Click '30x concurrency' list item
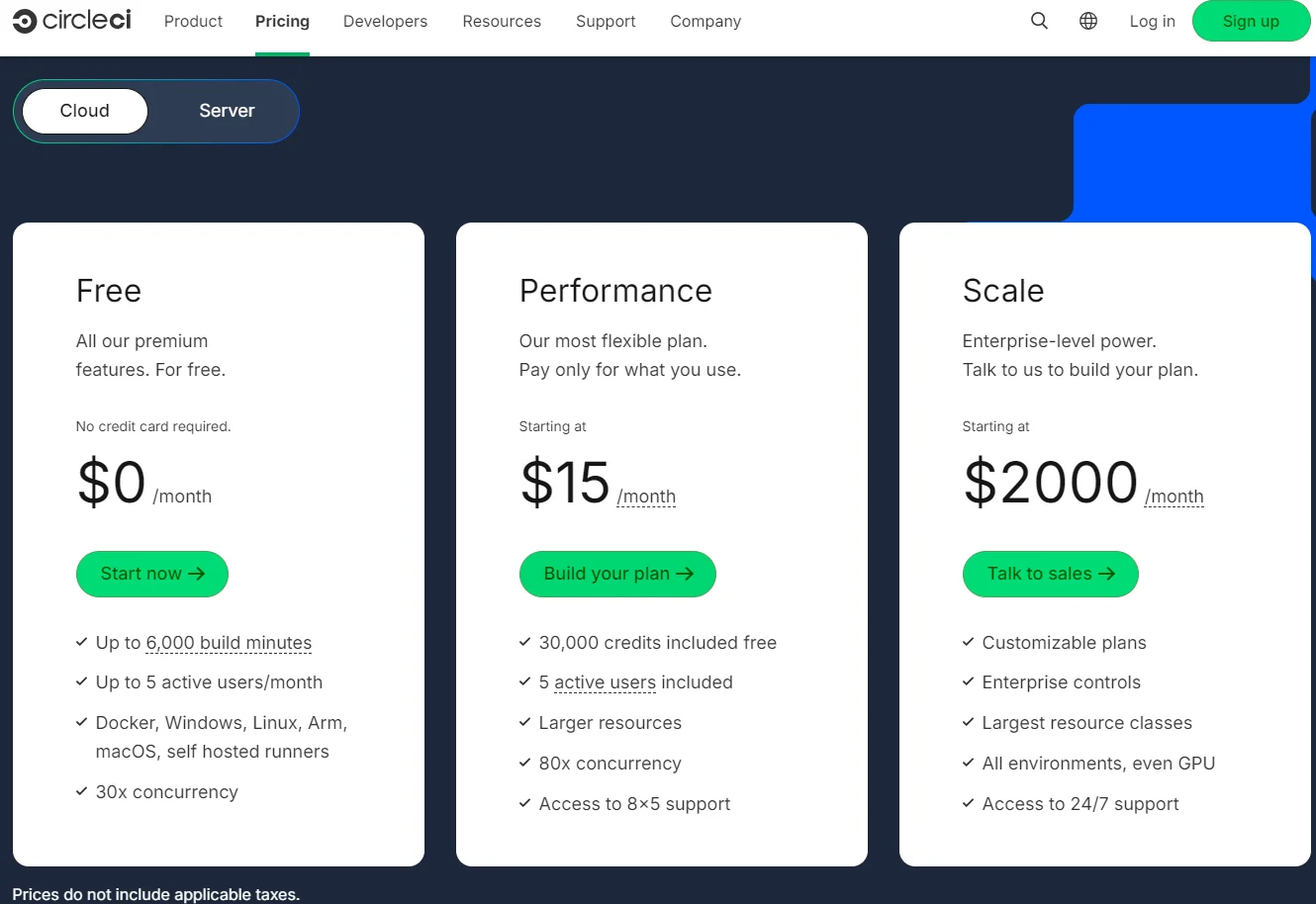 point(167,792)
